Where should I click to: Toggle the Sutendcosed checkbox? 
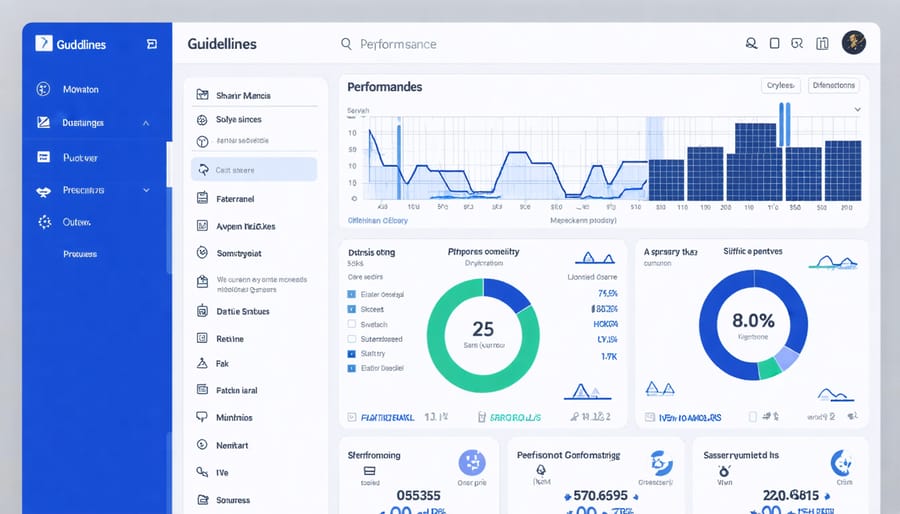(x=351, y=339)
